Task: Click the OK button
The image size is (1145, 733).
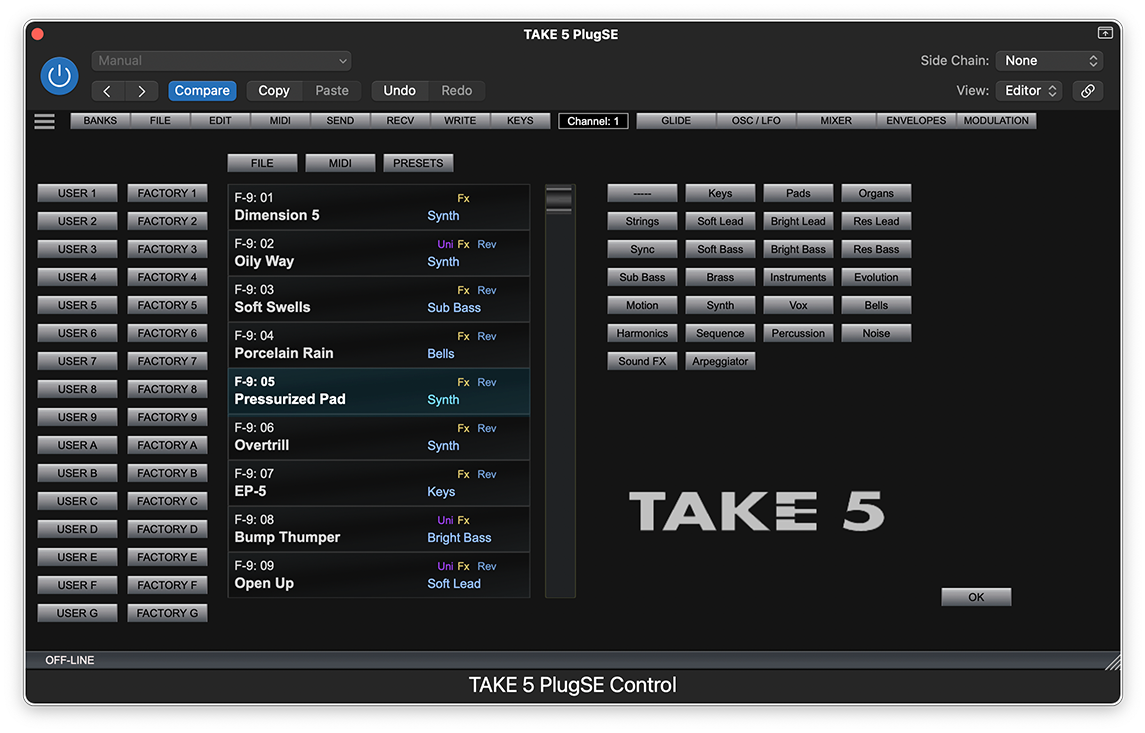Action: 976,595
